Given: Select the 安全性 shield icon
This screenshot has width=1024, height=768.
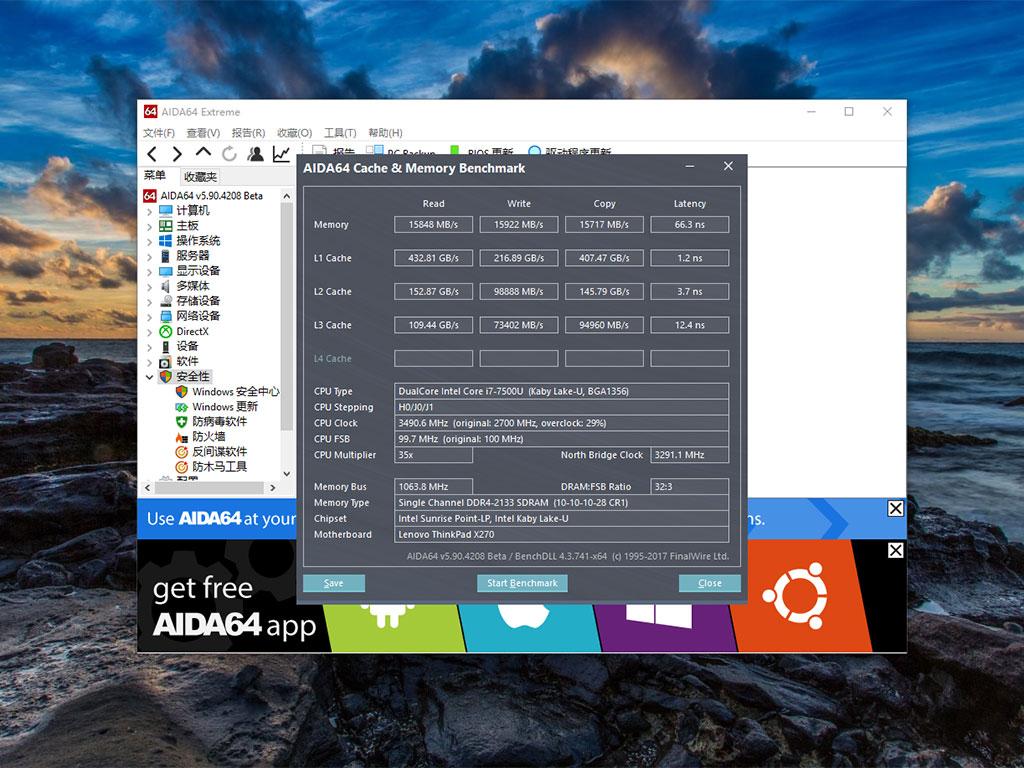Looking at the screenshot, I should (166, 376).
